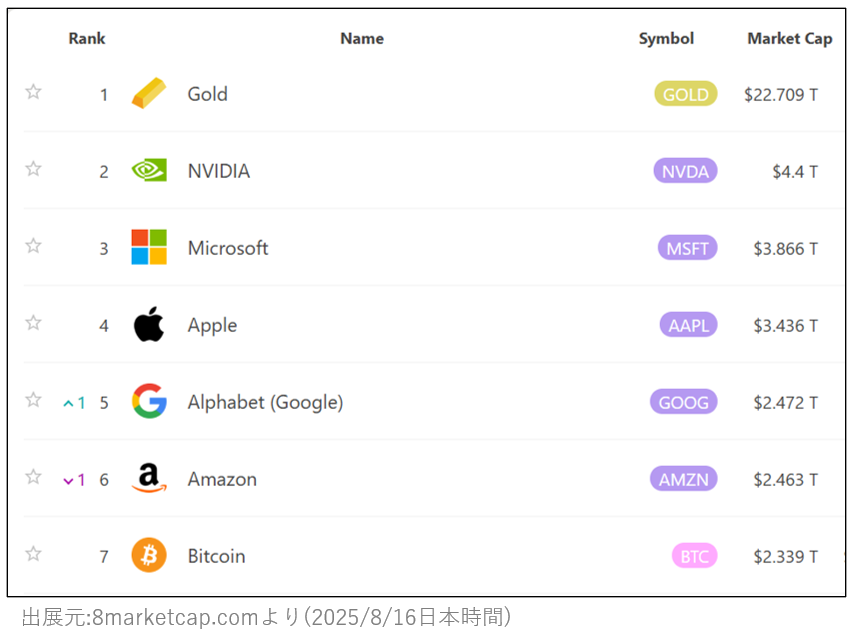Click the Amazon logo icon
The image size is (850, 632).
pyautogui.click(x=149, y=478)
